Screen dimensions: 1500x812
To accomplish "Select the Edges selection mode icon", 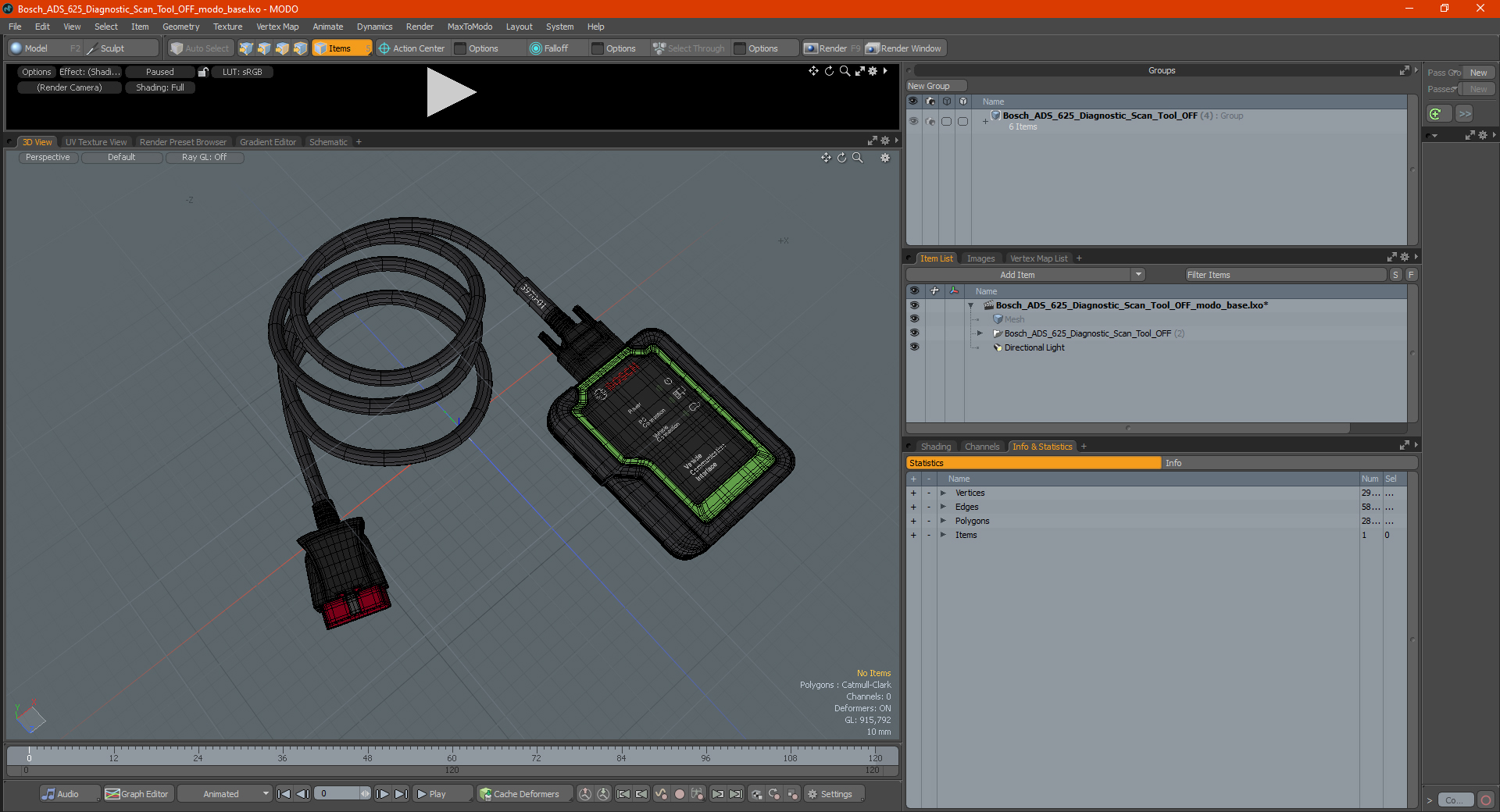I will [x=264, y=48].
